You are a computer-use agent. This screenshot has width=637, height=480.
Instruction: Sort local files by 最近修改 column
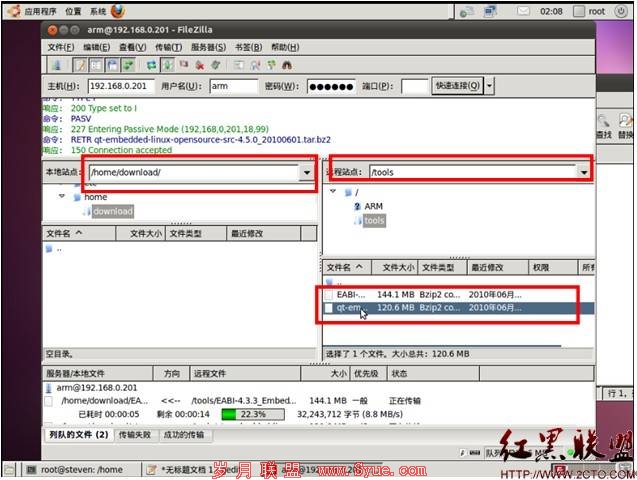(264, 234)
